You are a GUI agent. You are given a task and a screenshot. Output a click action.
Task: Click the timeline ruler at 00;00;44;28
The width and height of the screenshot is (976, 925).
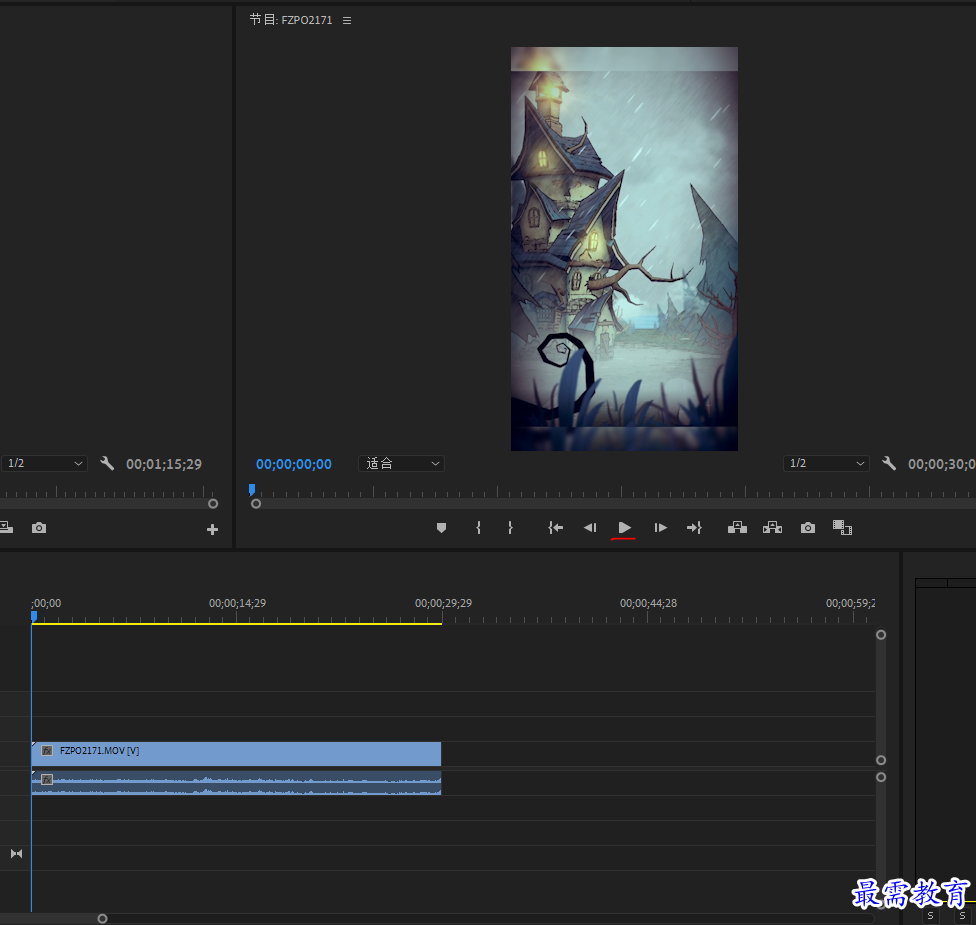pyautogui.click(x=648, y=604)
